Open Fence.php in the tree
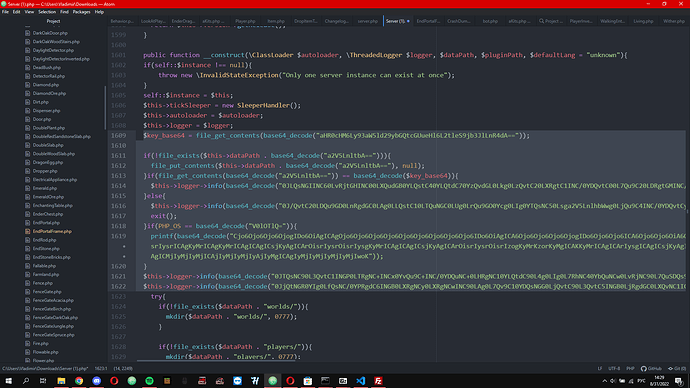 click(43, 283)
